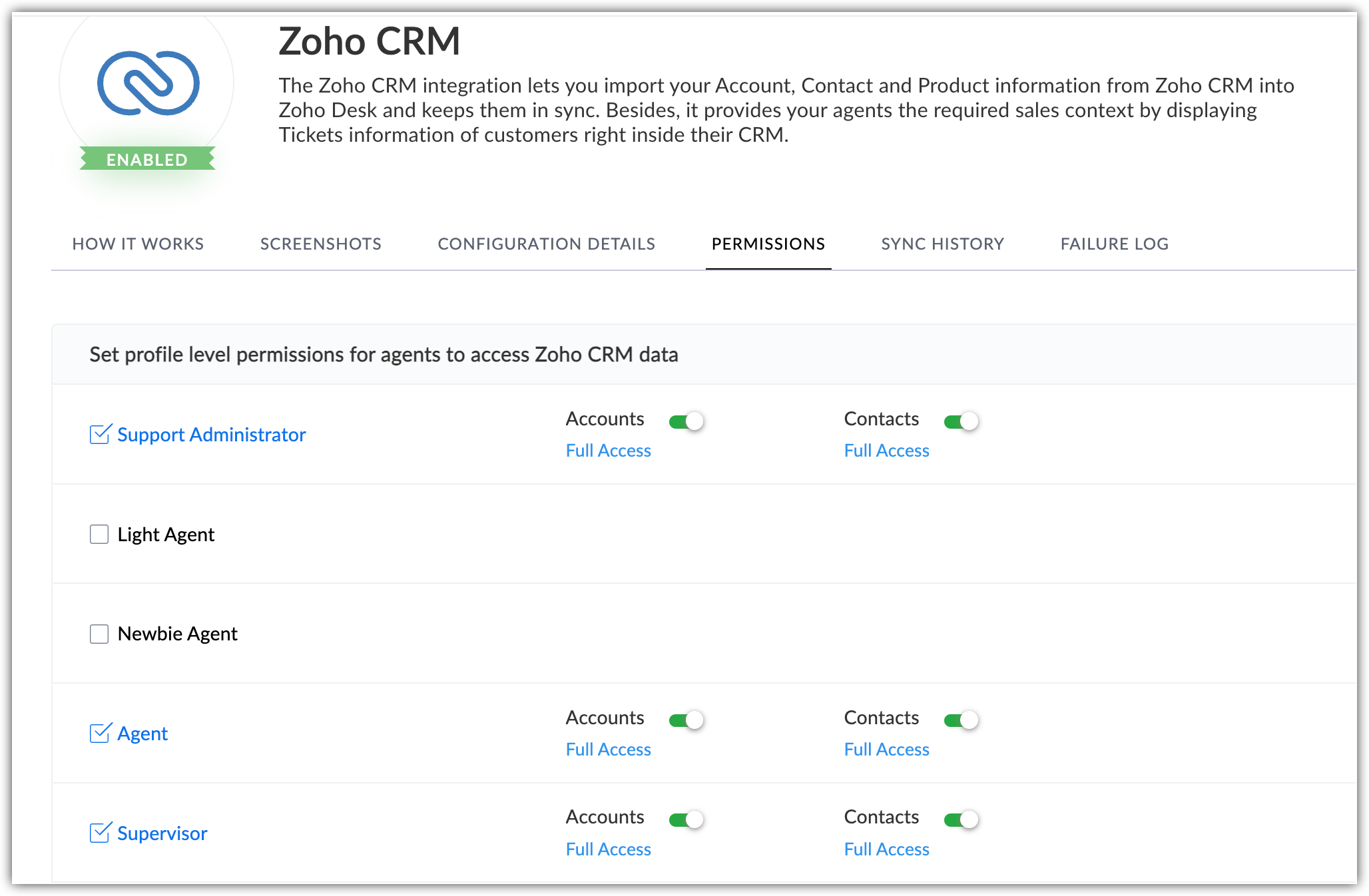Open the Configuration Details tab
The image size is (1369, 896).
(x=547, y=244)
